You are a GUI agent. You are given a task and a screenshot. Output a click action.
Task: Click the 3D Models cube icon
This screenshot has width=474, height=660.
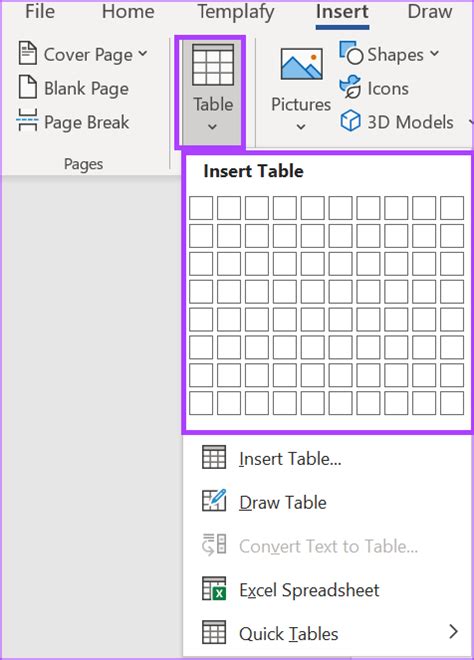pos(350,121)
